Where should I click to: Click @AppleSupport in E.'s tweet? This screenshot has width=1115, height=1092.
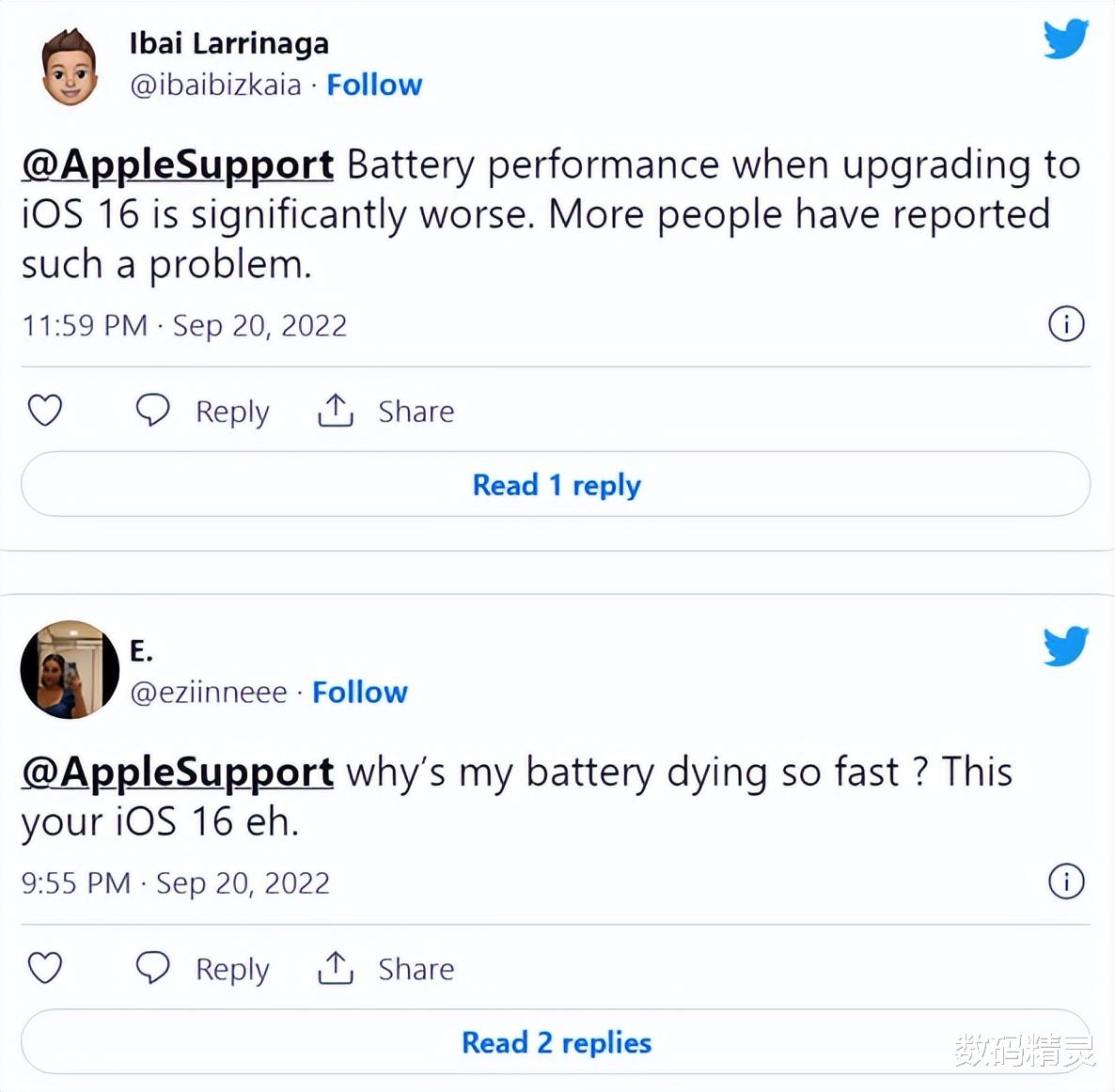[176, 772]
